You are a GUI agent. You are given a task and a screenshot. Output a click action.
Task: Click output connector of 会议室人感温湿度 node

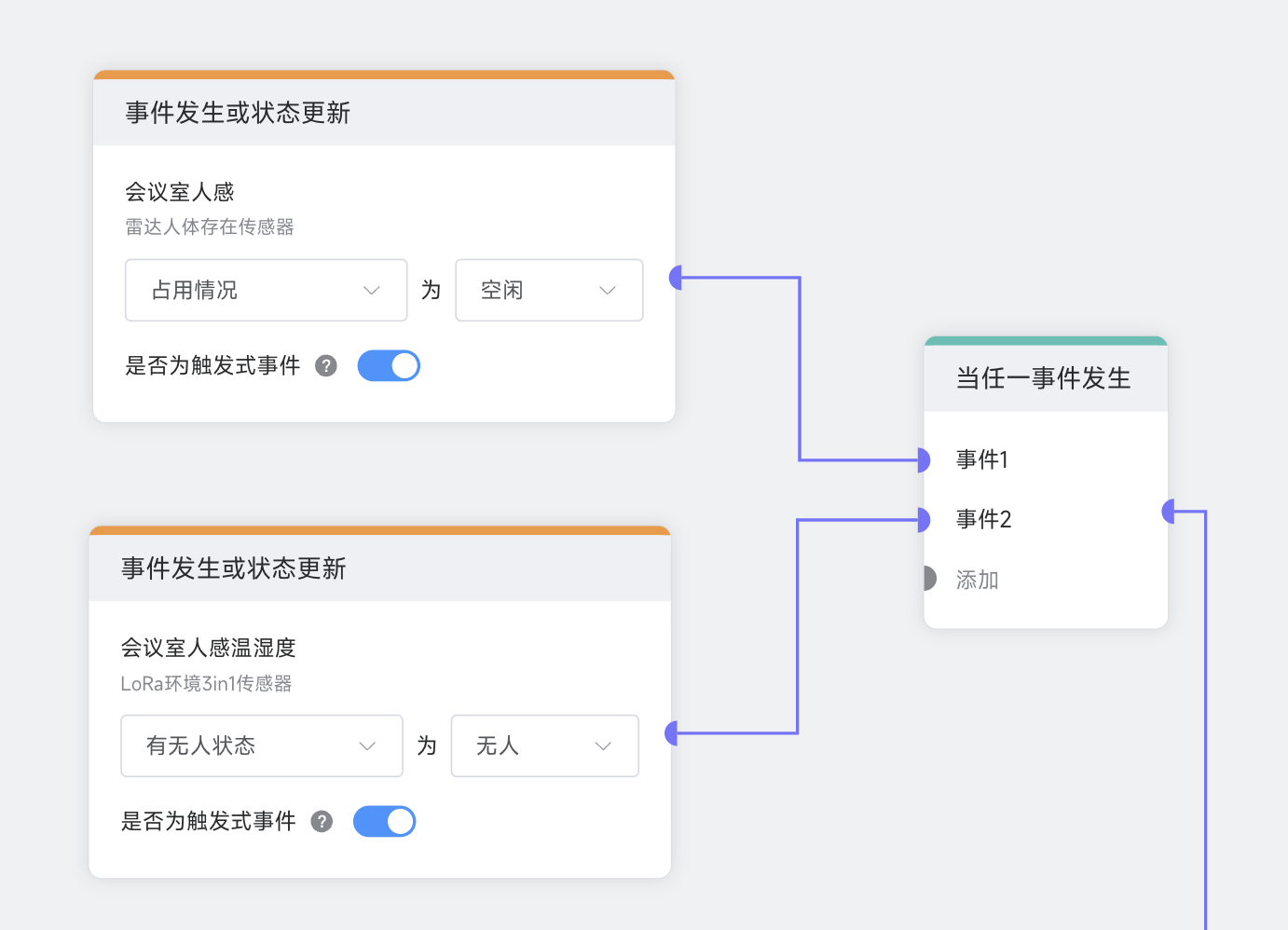(672, 733)
